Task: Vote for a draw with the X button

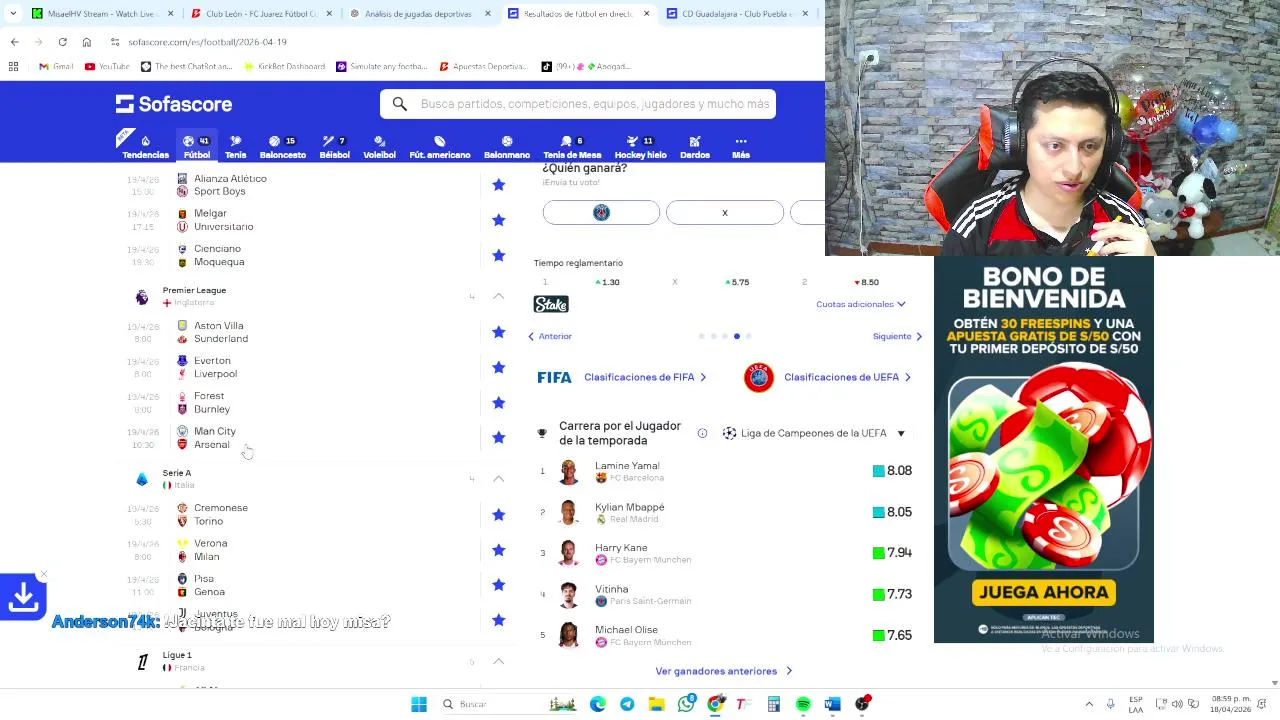Action: pyautogui.click(x=725, y=212)
